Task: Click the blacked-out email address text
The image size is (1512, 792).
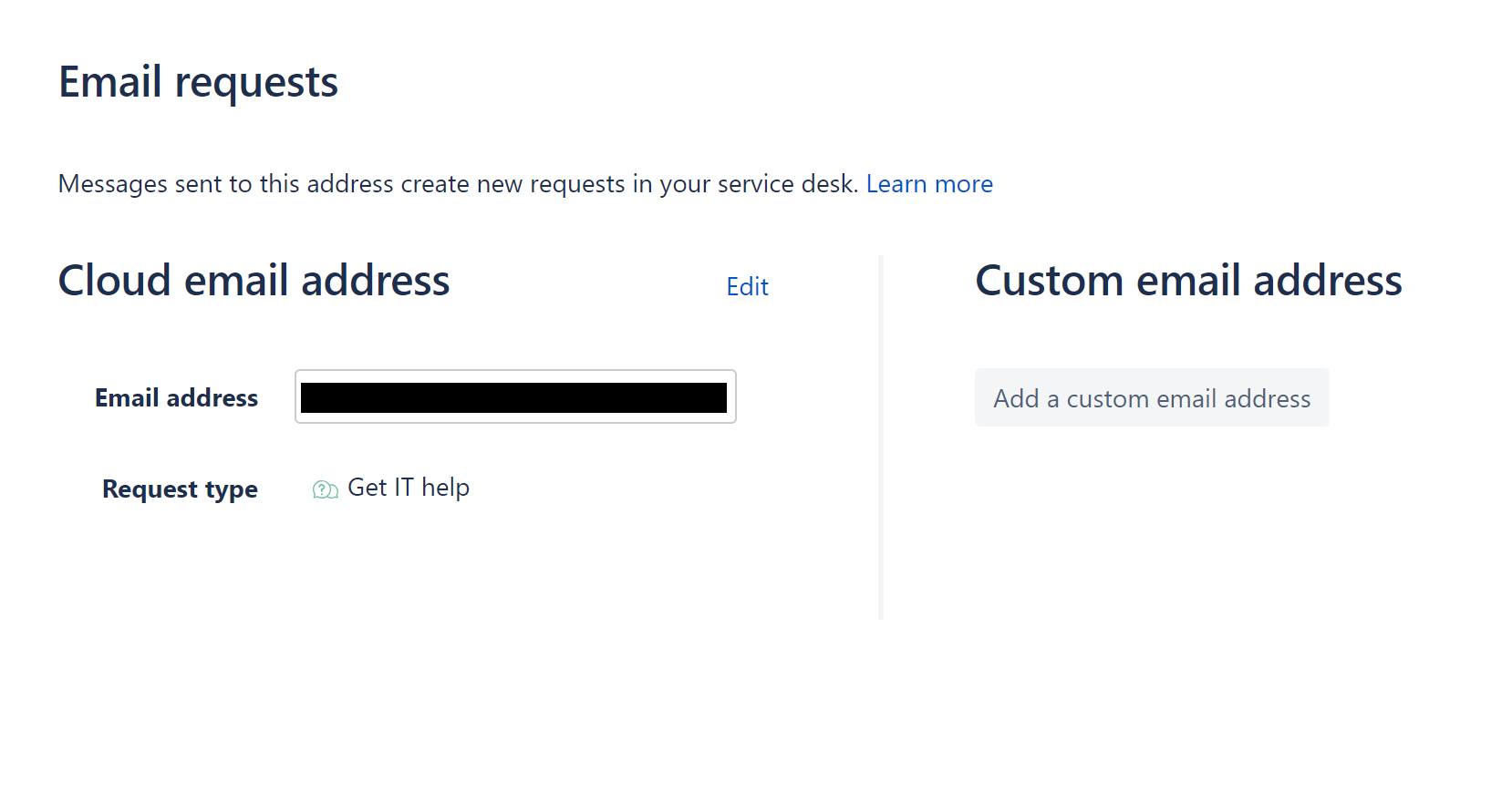Action: (x=513, y=397)
